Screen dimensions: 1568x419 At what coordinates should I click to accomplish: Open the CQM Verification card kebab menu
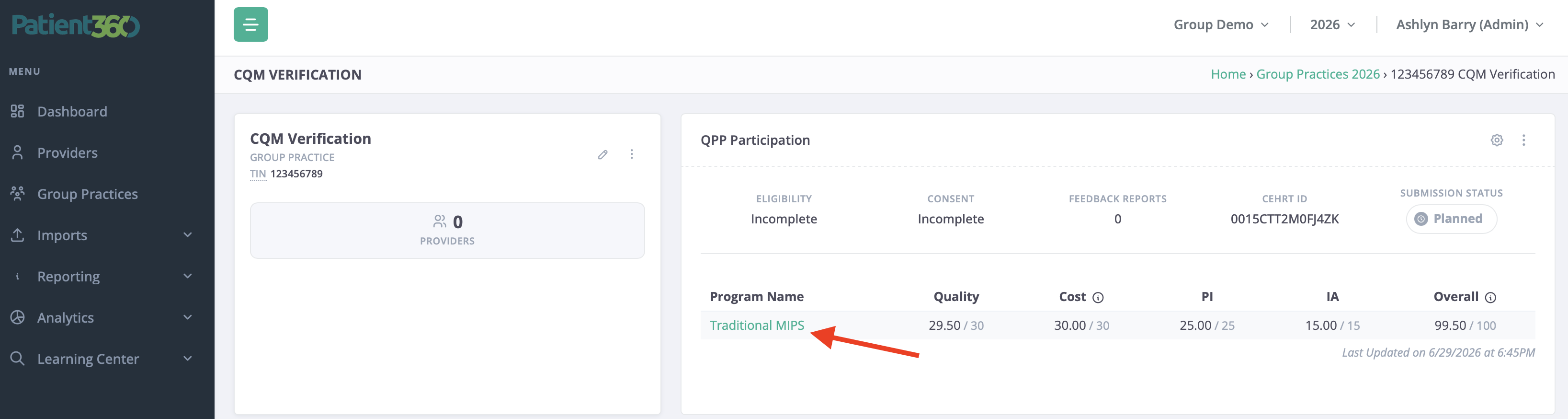pos(632,154)
